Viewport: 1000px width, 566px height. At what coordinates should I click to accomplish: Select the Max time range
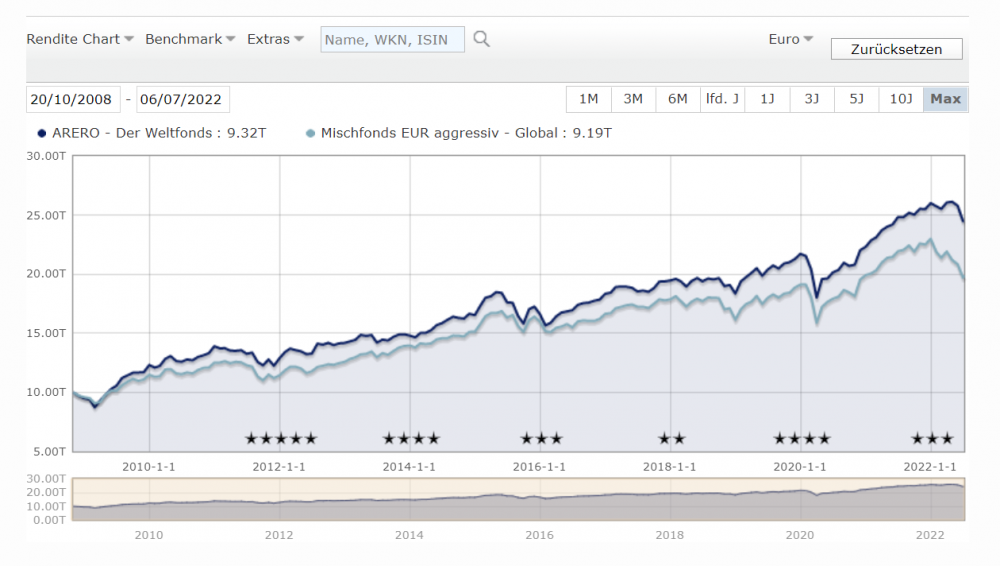(946, 99)
